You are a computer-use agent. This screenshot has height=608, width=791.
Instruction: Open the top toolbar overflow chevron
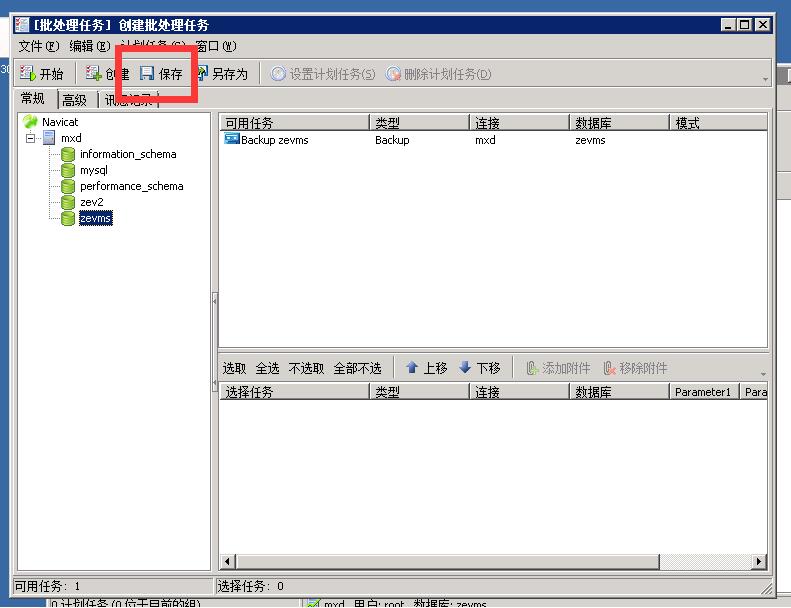[765, 79]
